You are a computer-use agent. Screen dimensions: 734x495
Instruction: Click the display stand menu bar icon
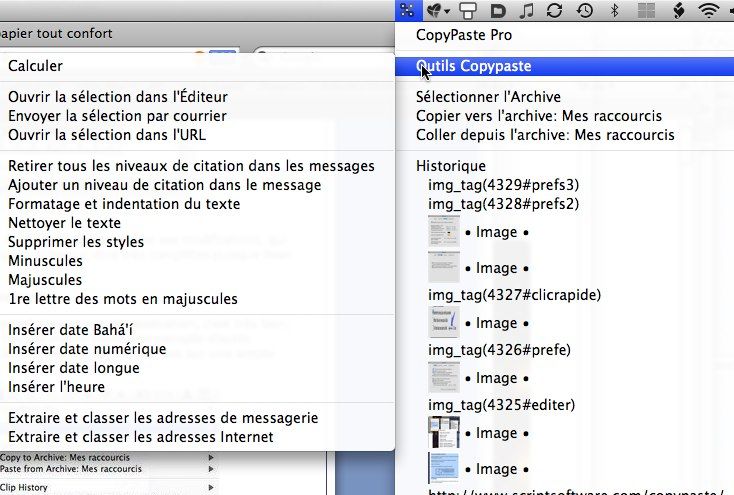click(x=468, y=11)
